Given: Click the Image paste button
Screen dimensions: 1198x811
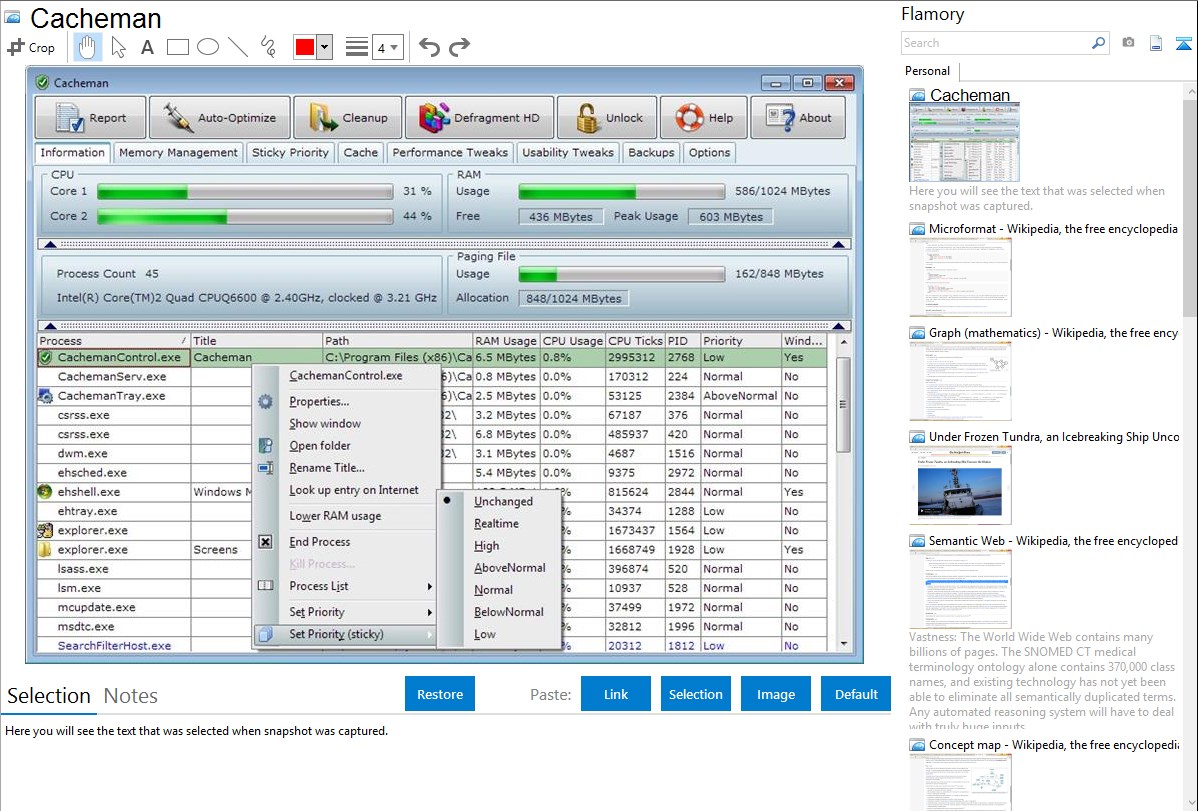Looking at the screenshot, I should [x=775, y=694].
